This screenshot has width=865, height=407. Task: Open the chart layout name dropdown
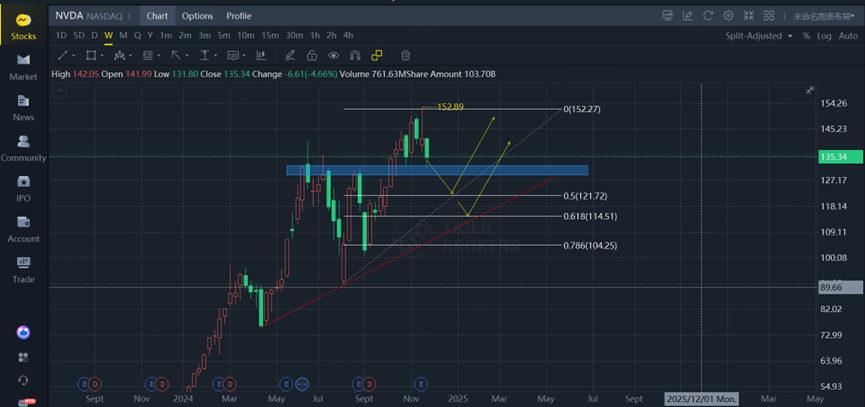click(826, 16)
